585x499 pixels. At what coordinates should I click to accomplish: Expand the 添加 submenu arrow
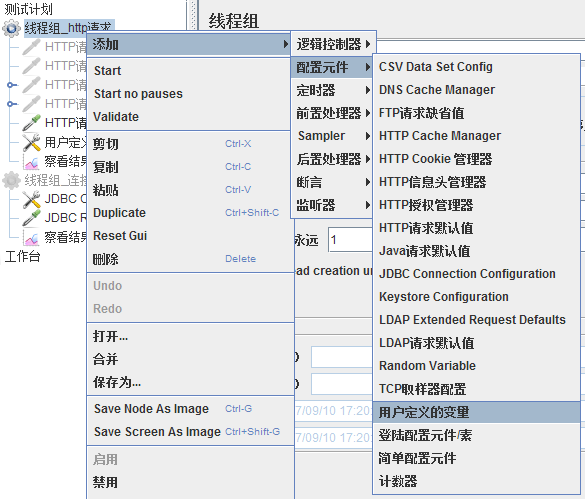tap(285, 44)
